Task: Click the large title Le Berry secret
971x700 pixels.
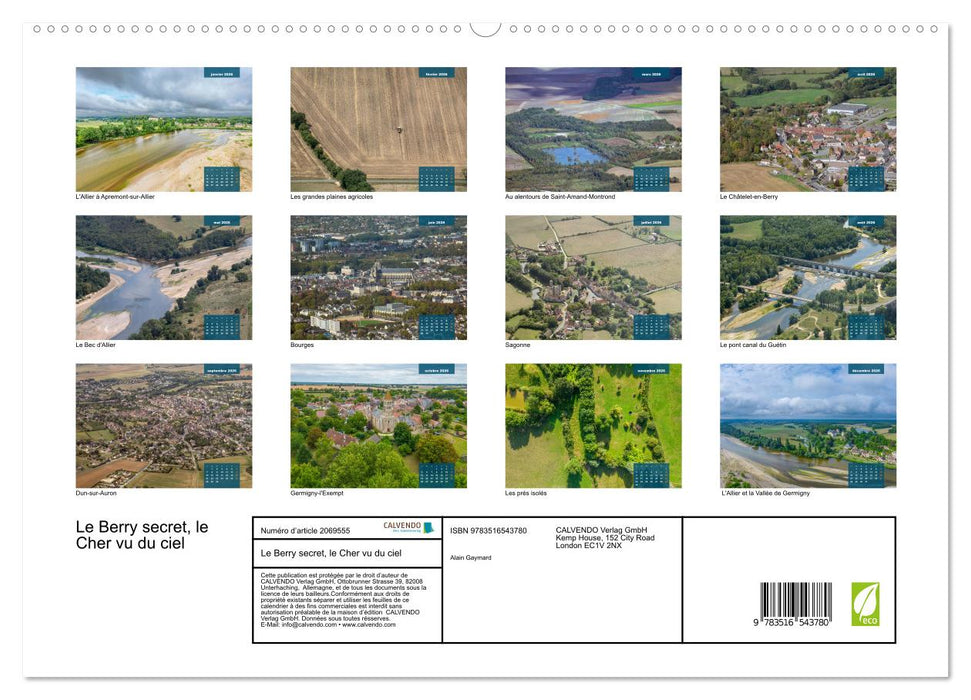Action: point(141,535)
